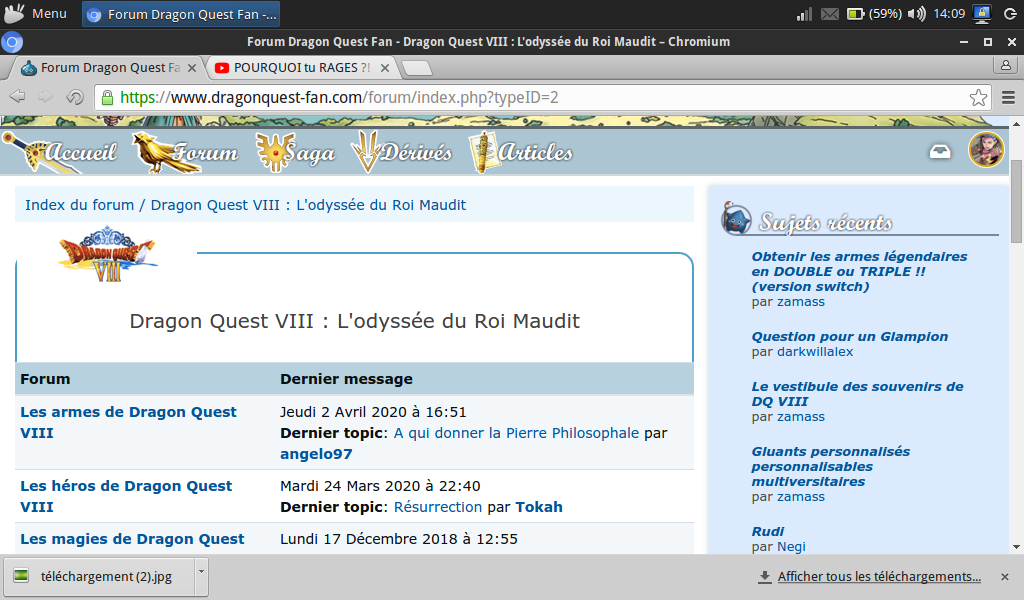
Task: Open the Articles scroll navigation icon
Action: (x=521, y=152)
